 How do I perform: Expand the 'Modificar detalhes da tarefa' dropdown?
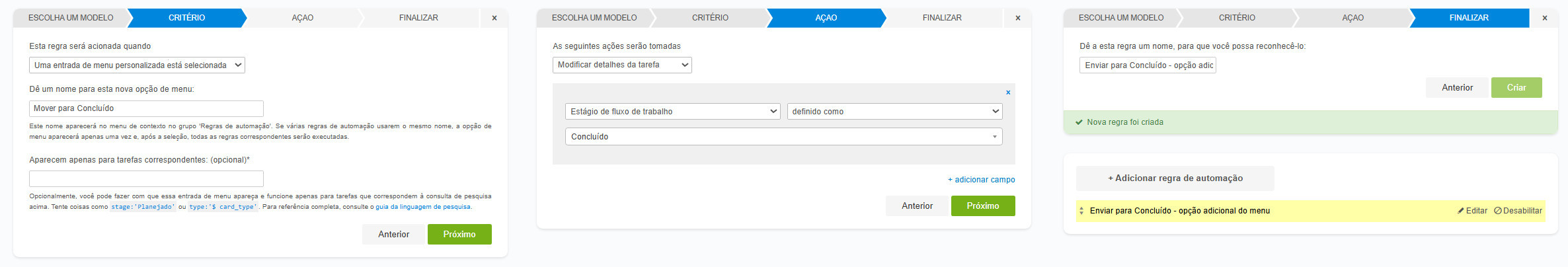click(x=622, y=65)
